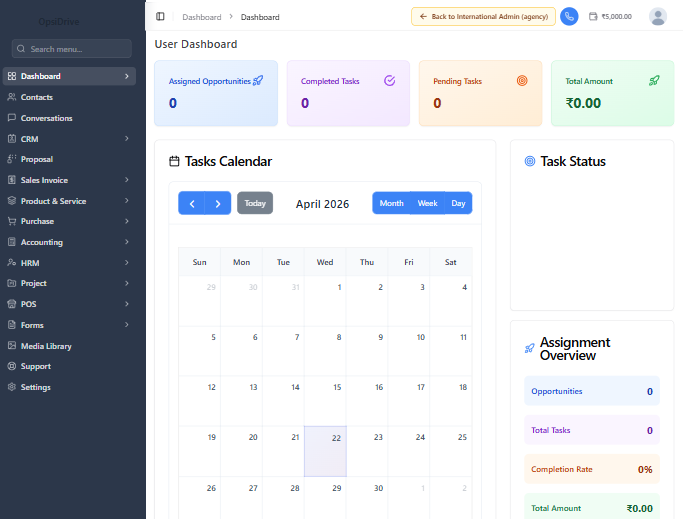Image resolution: width=683 pixels, height=519 pixels.
Task: Expand the HRM submenu chevron
Action: [127, 262]
